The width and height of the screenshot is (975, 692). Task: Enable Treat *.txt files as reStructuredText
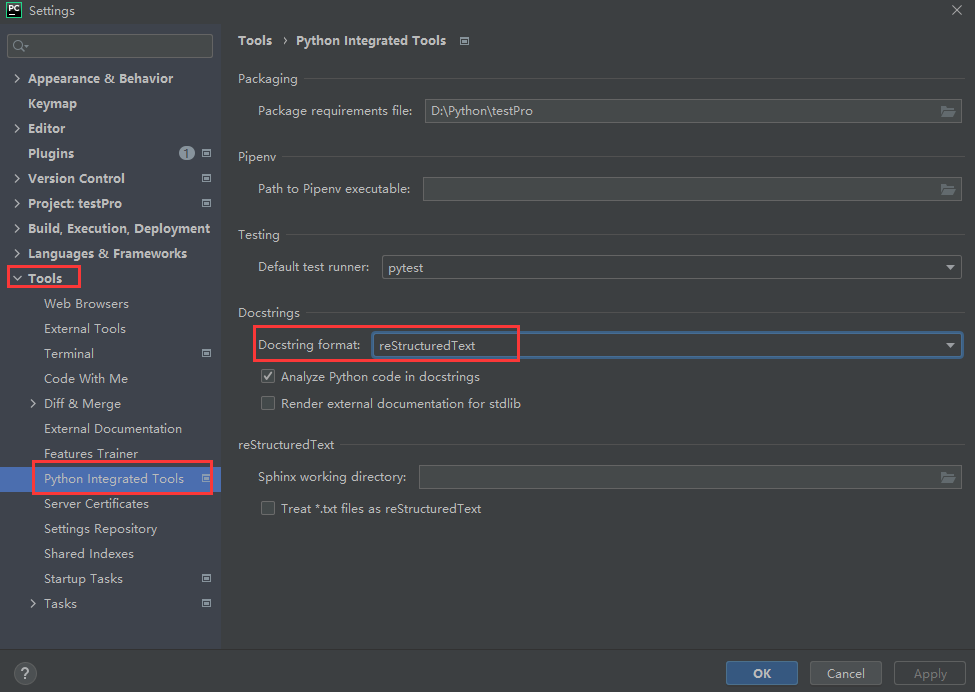(268, 508)
